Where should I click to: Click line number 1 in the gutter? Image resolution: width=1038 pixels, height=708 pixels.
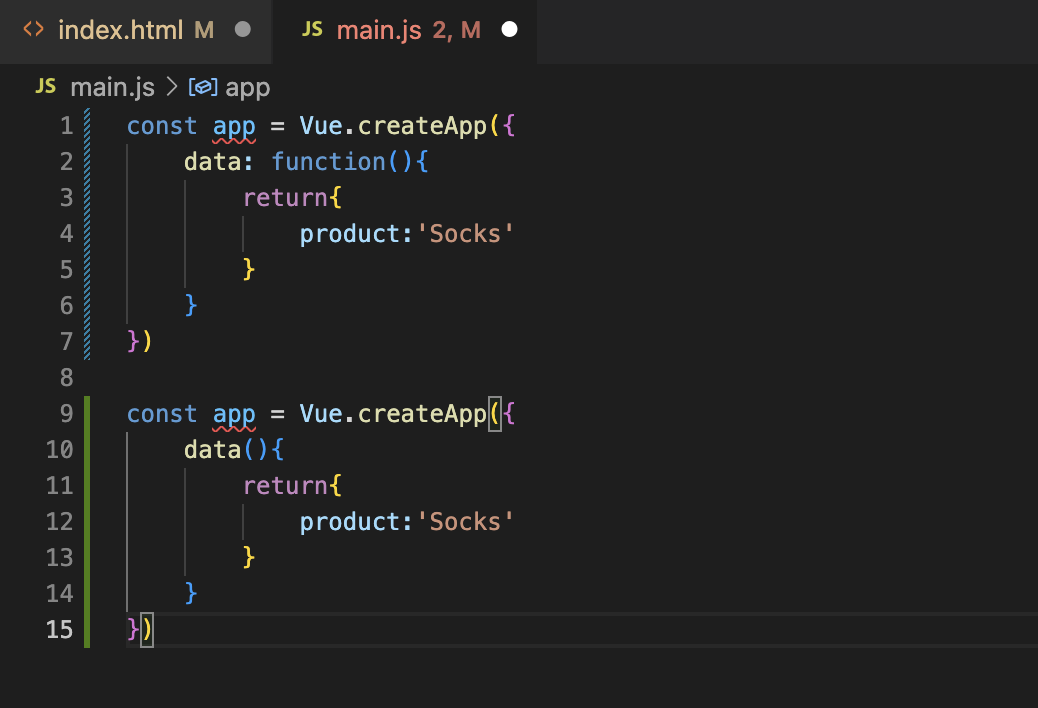(x=66, y=126)
